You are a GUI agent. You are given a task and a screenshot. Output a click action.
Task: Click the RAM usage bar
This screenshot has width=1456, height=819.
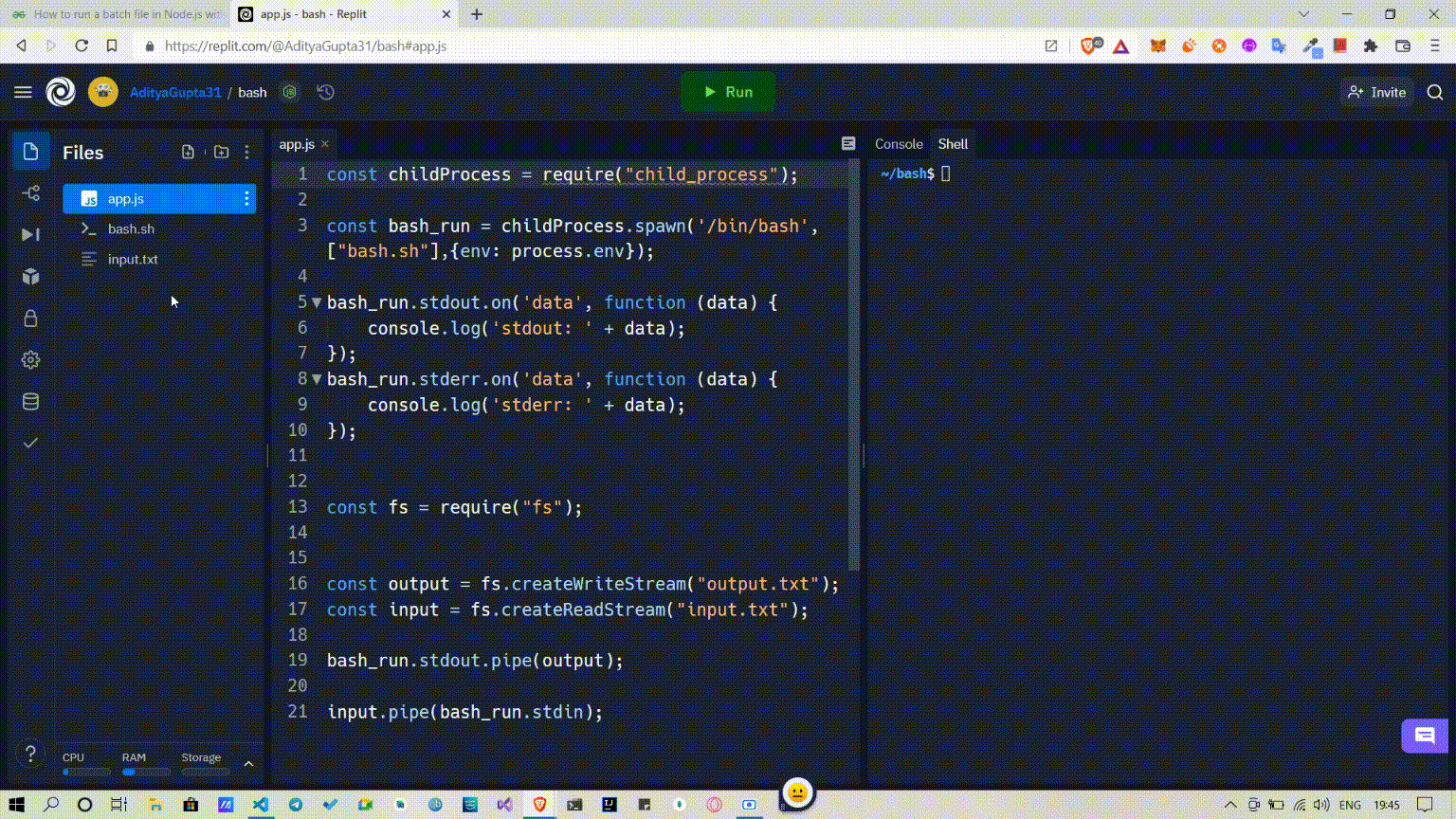tap(145, 772)
